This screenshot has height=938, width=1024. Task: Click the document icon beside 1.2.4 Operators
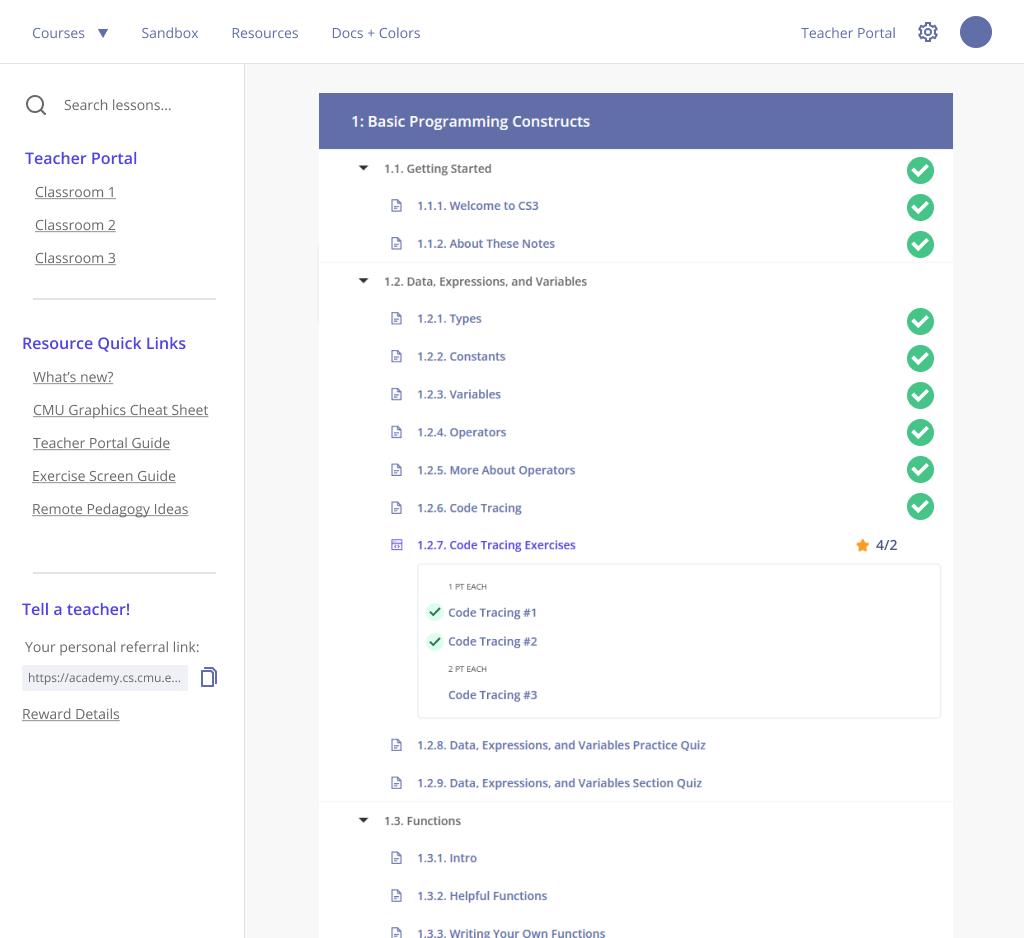(396, 432)
